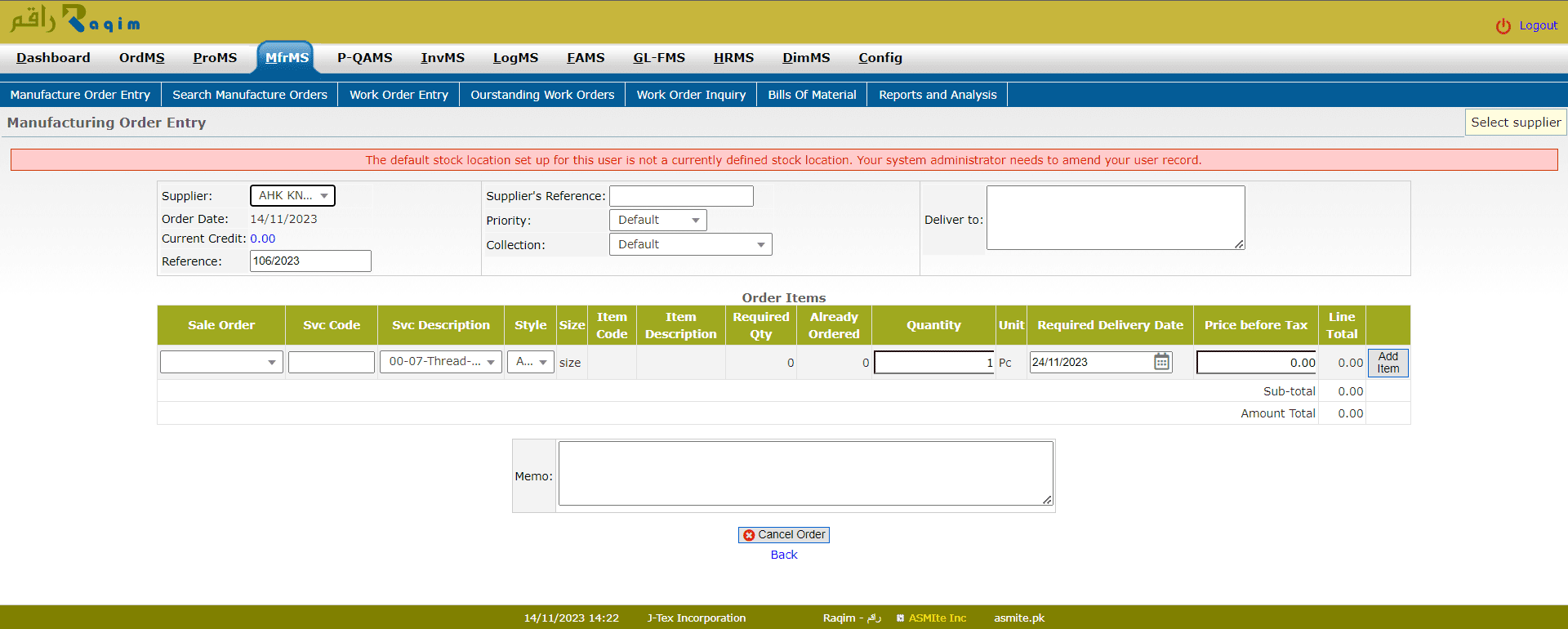
Task: Open the Svc Description dropdown
Action: (x=441, y=362)
